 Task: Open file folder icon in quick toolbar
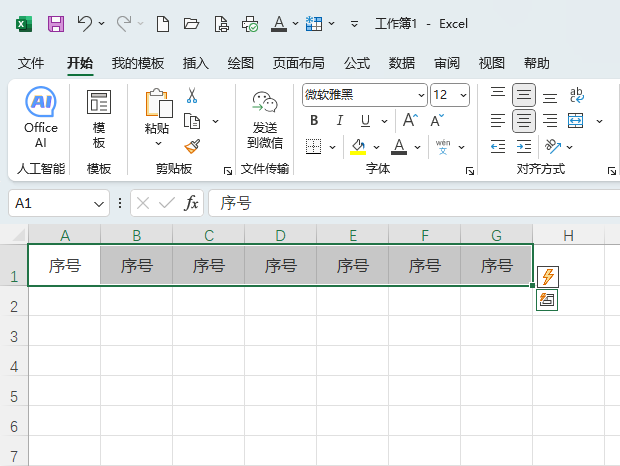pos(191,24)
